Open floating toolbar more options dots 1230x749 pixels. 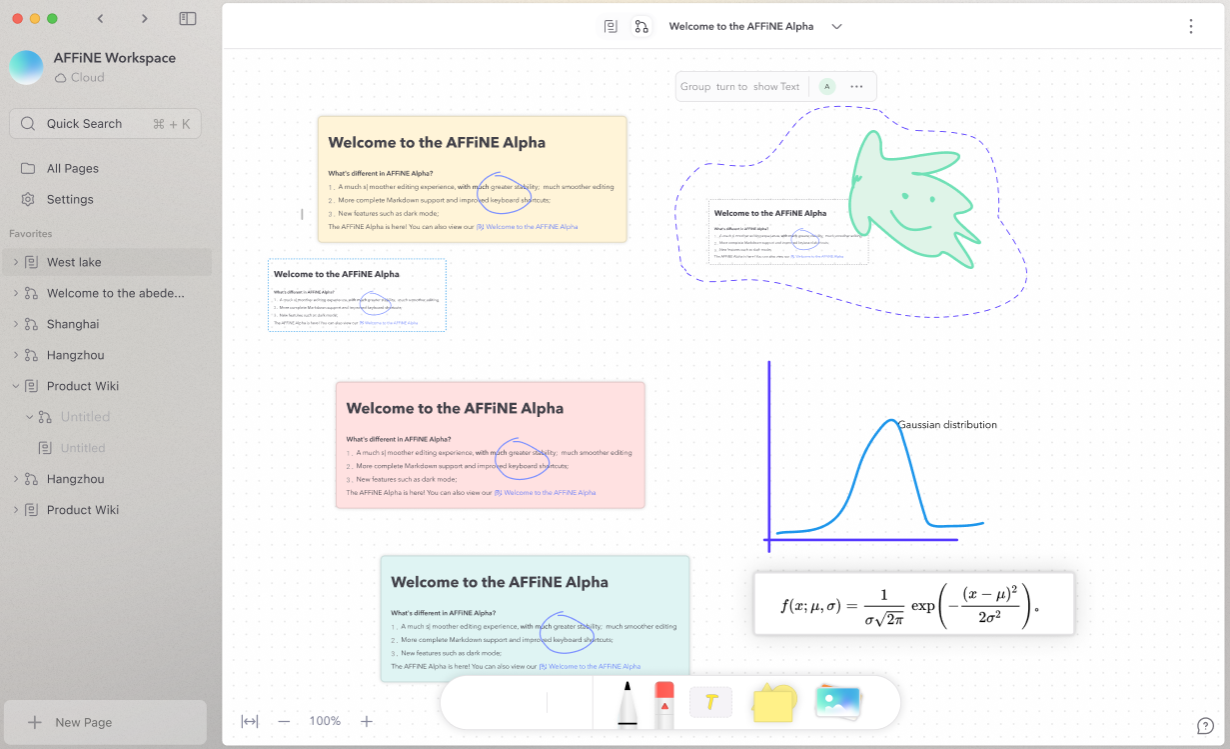[856, 87]
